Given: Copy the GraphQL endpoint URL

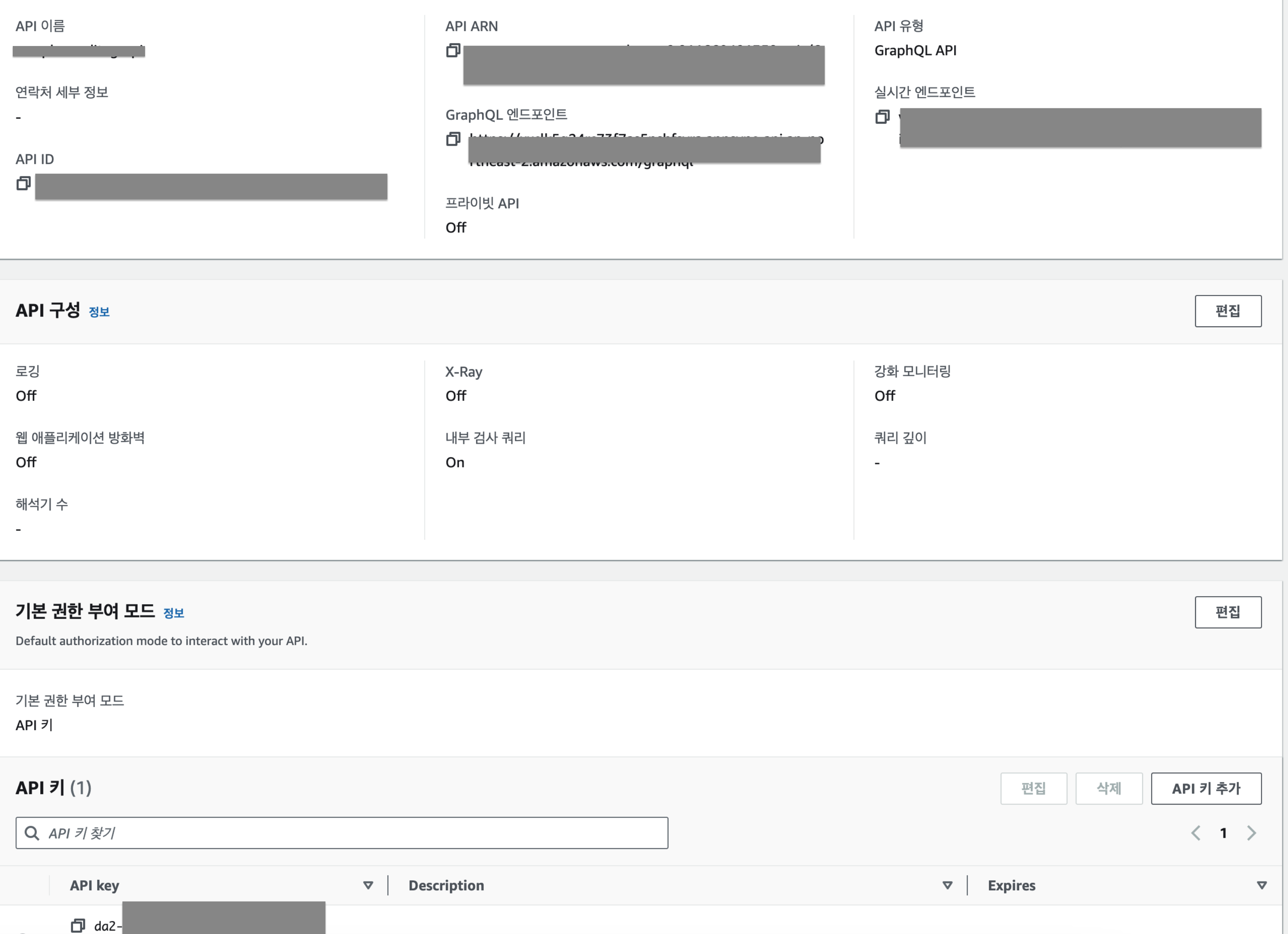Looking at the screenshot, I should pos(453,139).
